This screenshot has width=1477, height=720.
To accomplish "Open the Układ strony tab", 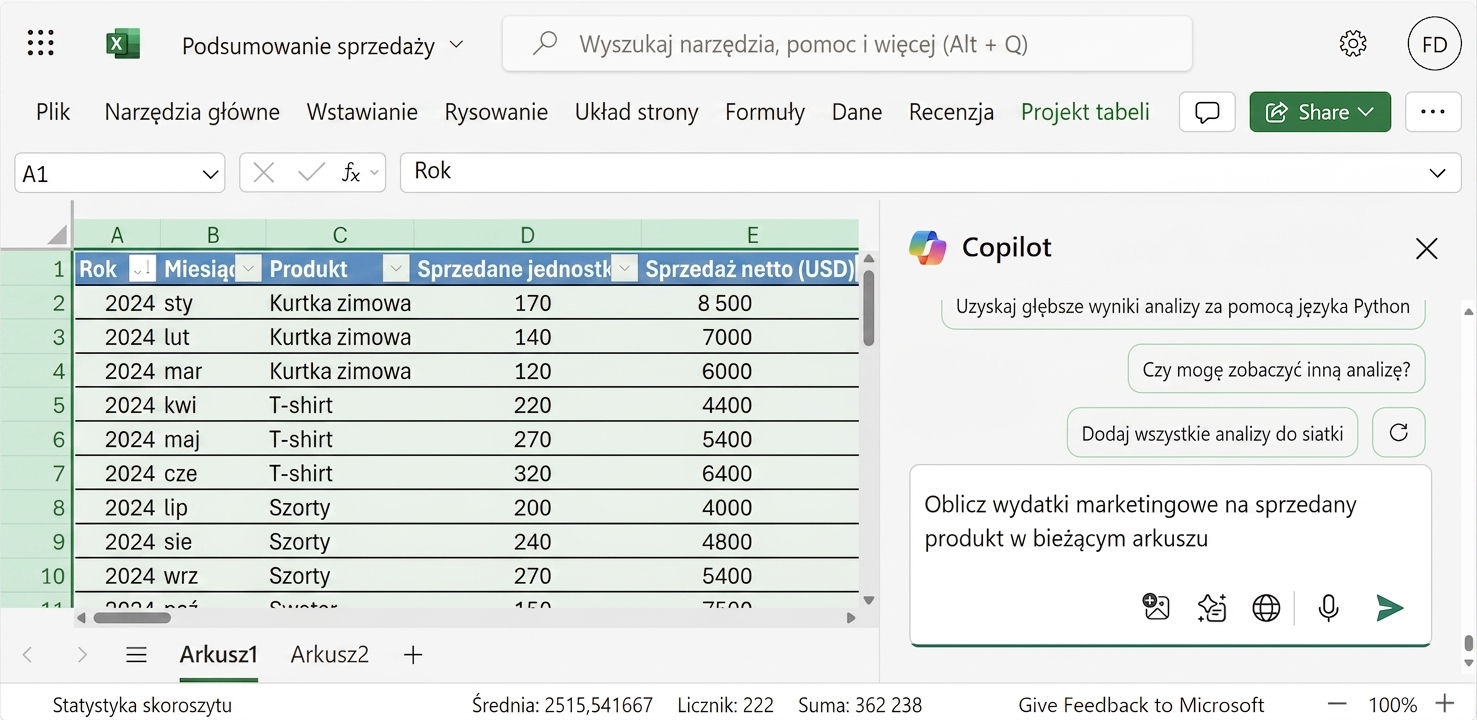I will pyautogui.click(x=637, y=112).
